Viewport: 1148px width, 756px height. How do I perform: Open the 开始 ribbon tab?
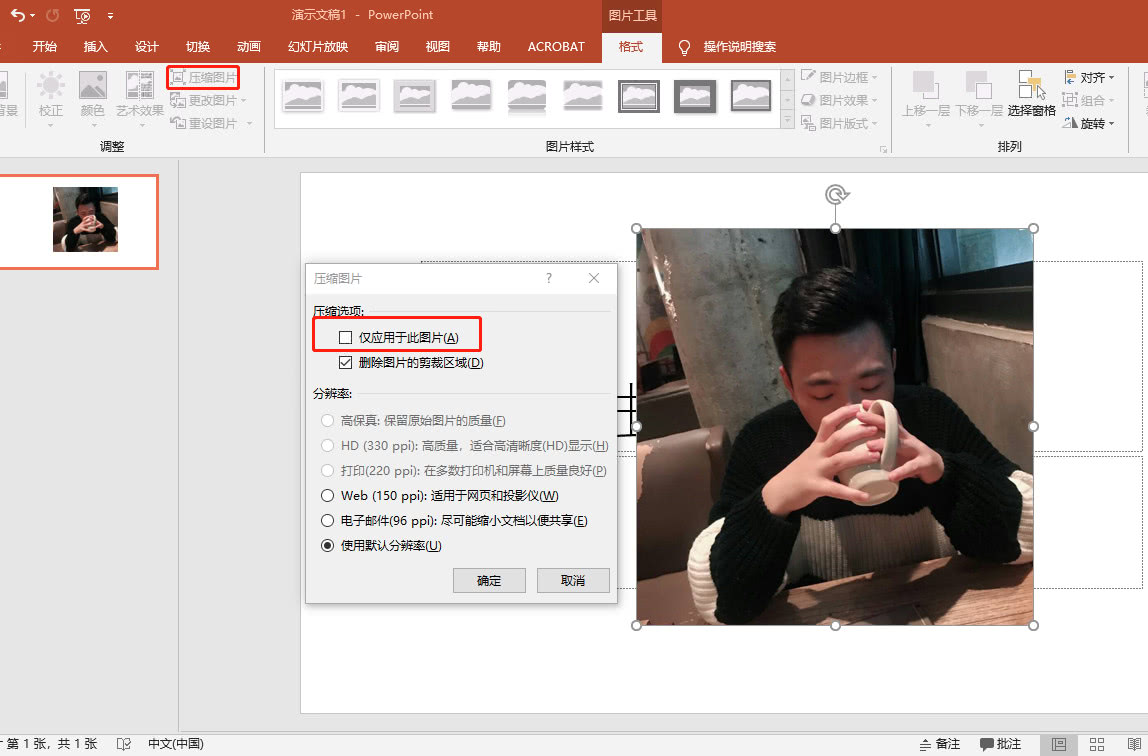point(45,47)
